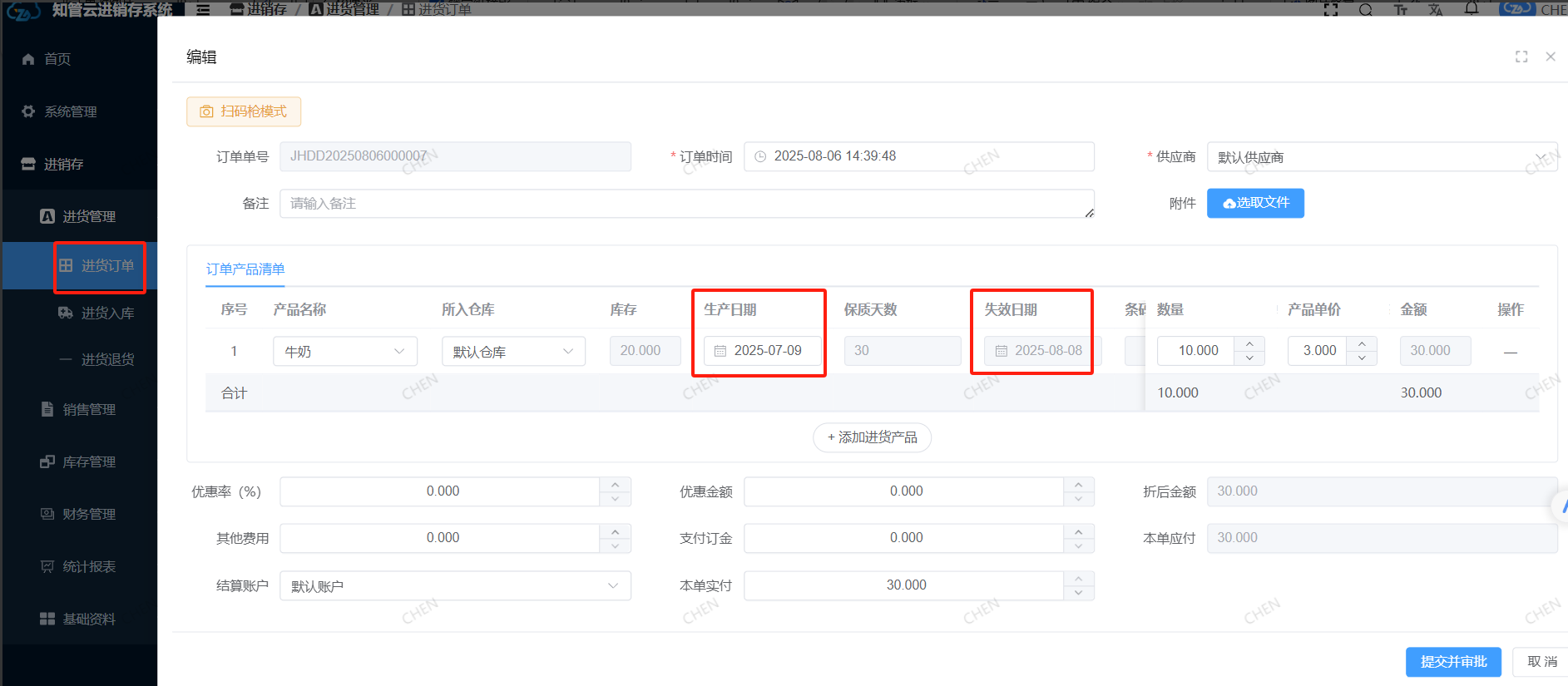1568x686 pixels.
Task: Select the 订单产品清单 tab
Action: click(245, 269)
